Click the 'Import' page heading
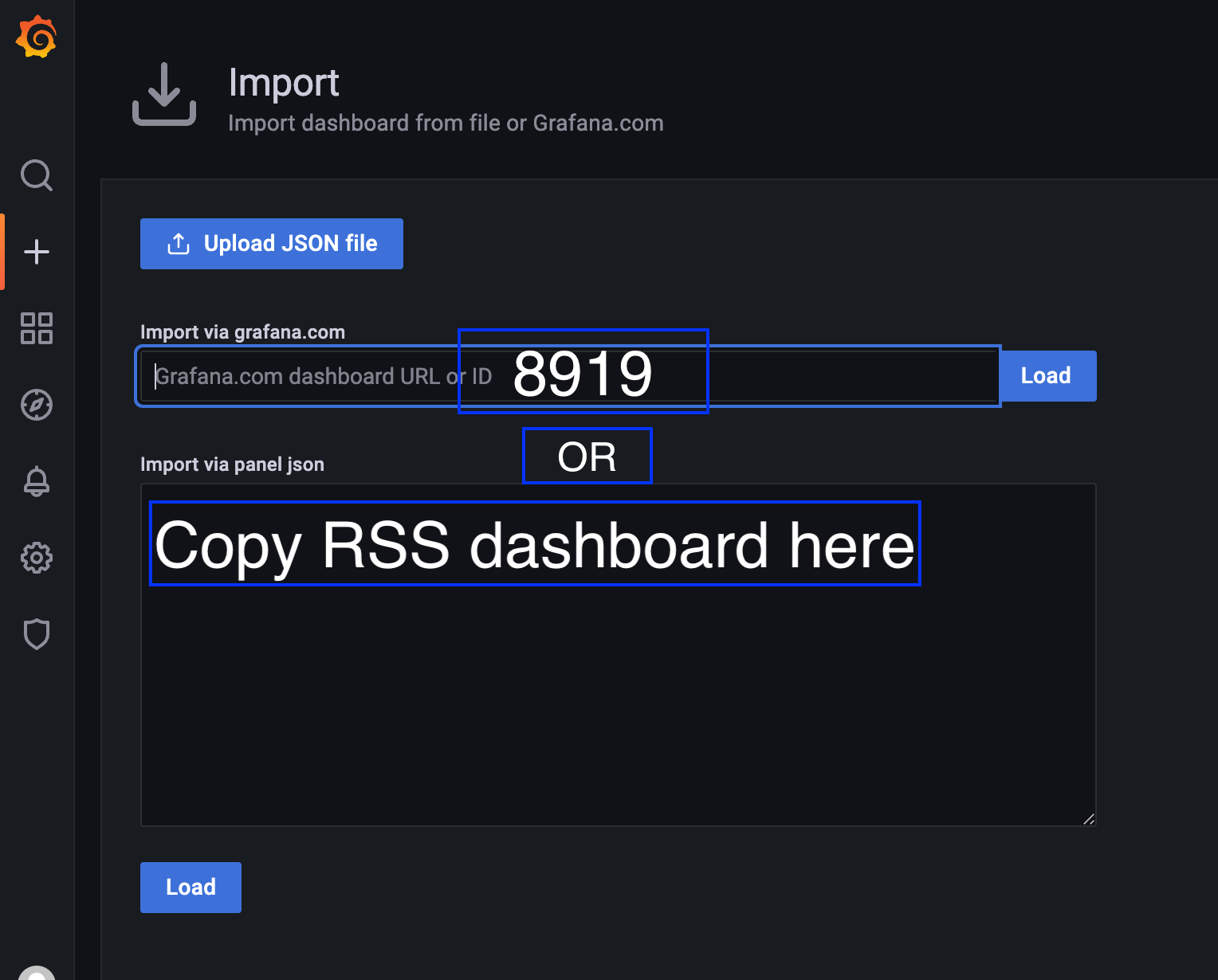 [284, 83]
